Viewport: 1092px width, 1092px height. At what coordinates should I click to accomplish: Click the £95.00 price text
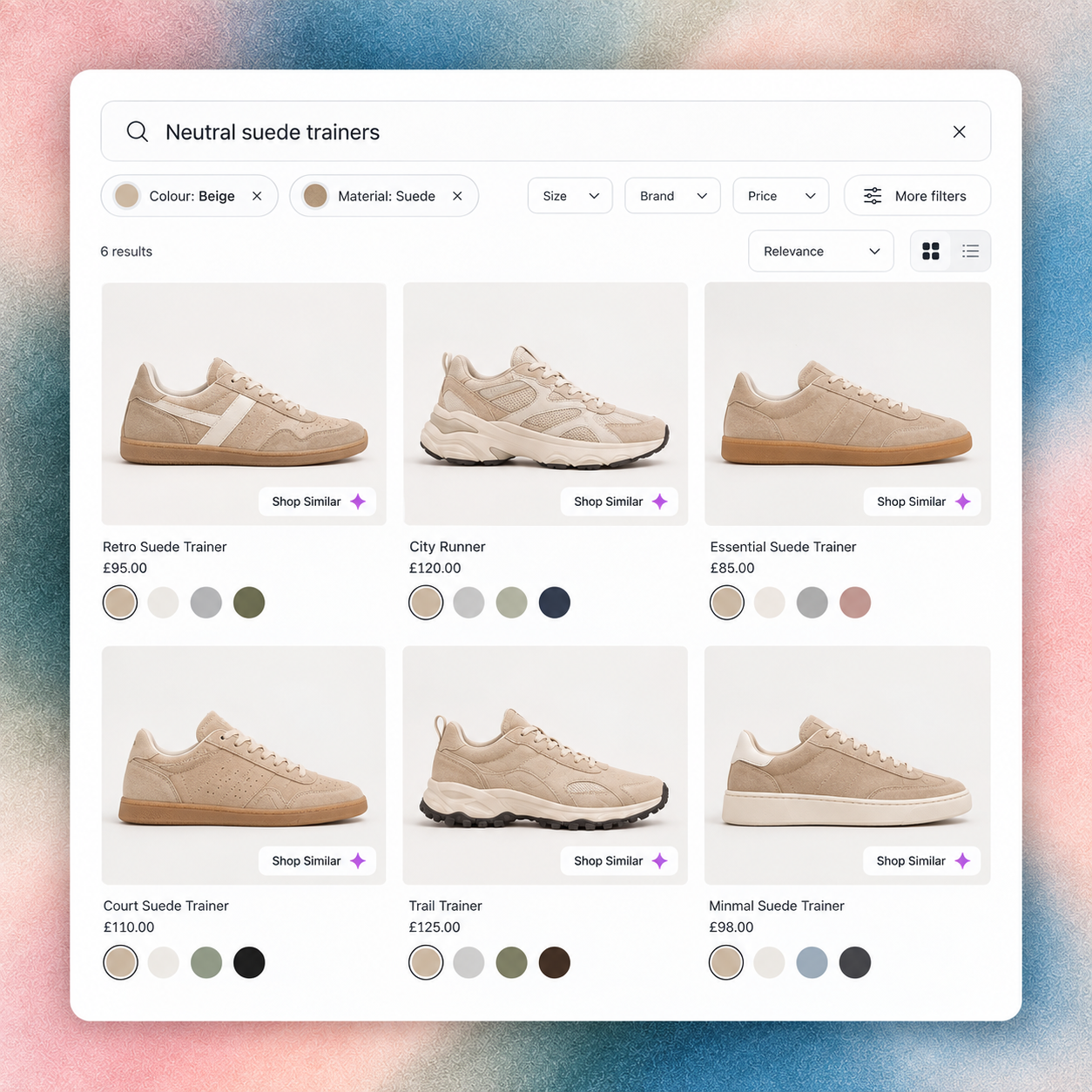pos(125,568)
